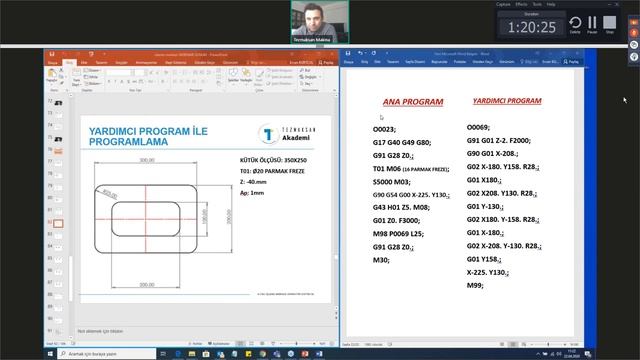The height and width of the screenshot is (360, 640).
Task: Click the 'YARDIMCI PROGRAM' heading in Word
Action: click(x=507, y=101)
